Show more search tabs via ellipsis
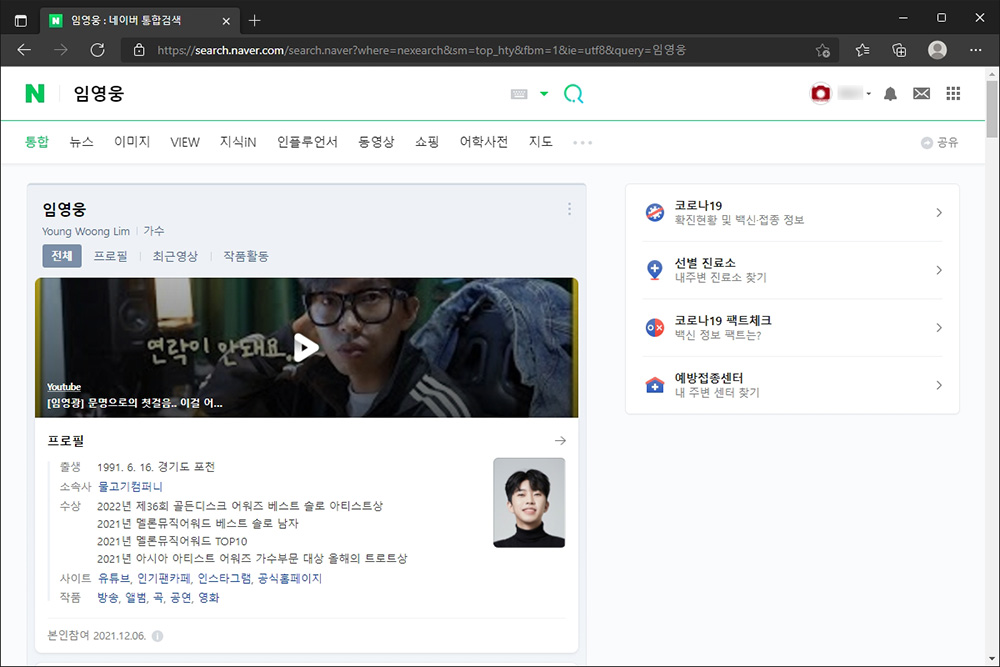This screenshot has height=667, width=1000. (582, 143)
